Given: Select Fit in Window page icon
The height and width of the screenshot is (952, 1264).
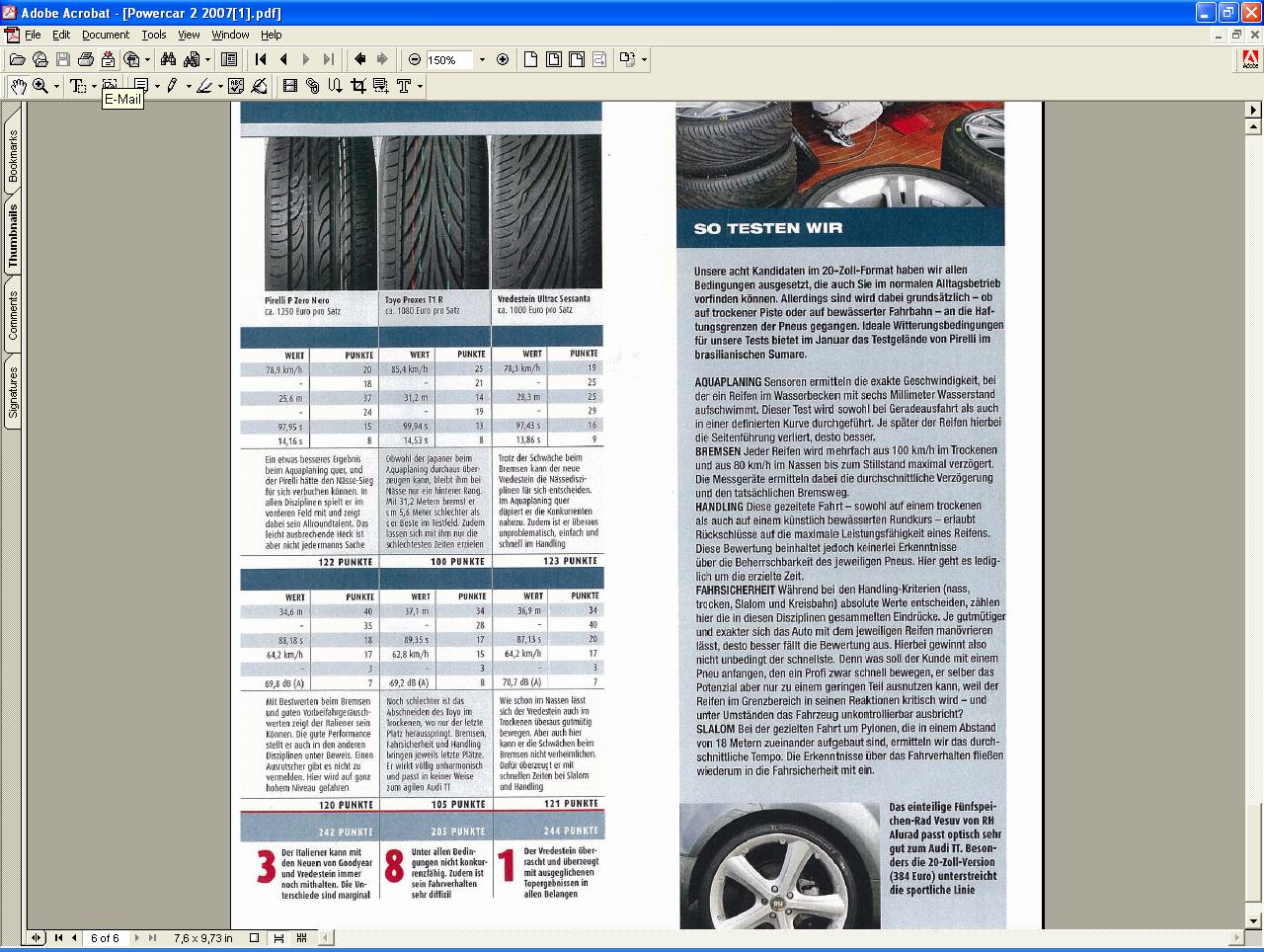Looking at the screenshot, I should (553, 59).
